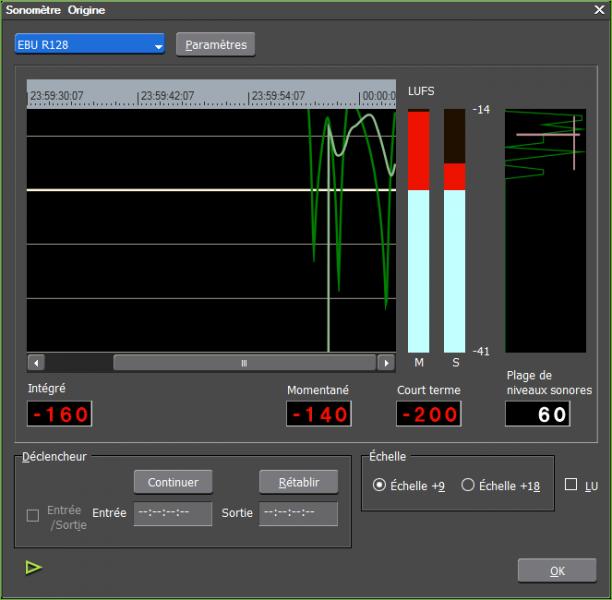Image resolution: width=612 pixels, height=600 pixels.
Task: Click the loudness range histogram panel
Action: click(545, 231)
